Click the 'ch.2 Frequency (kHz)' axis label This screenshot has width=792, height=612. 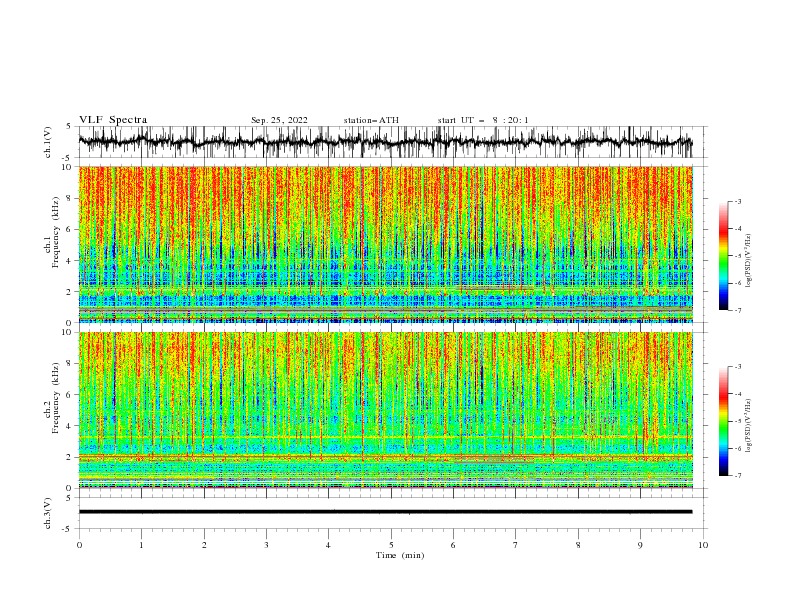[x=52, y=398]
